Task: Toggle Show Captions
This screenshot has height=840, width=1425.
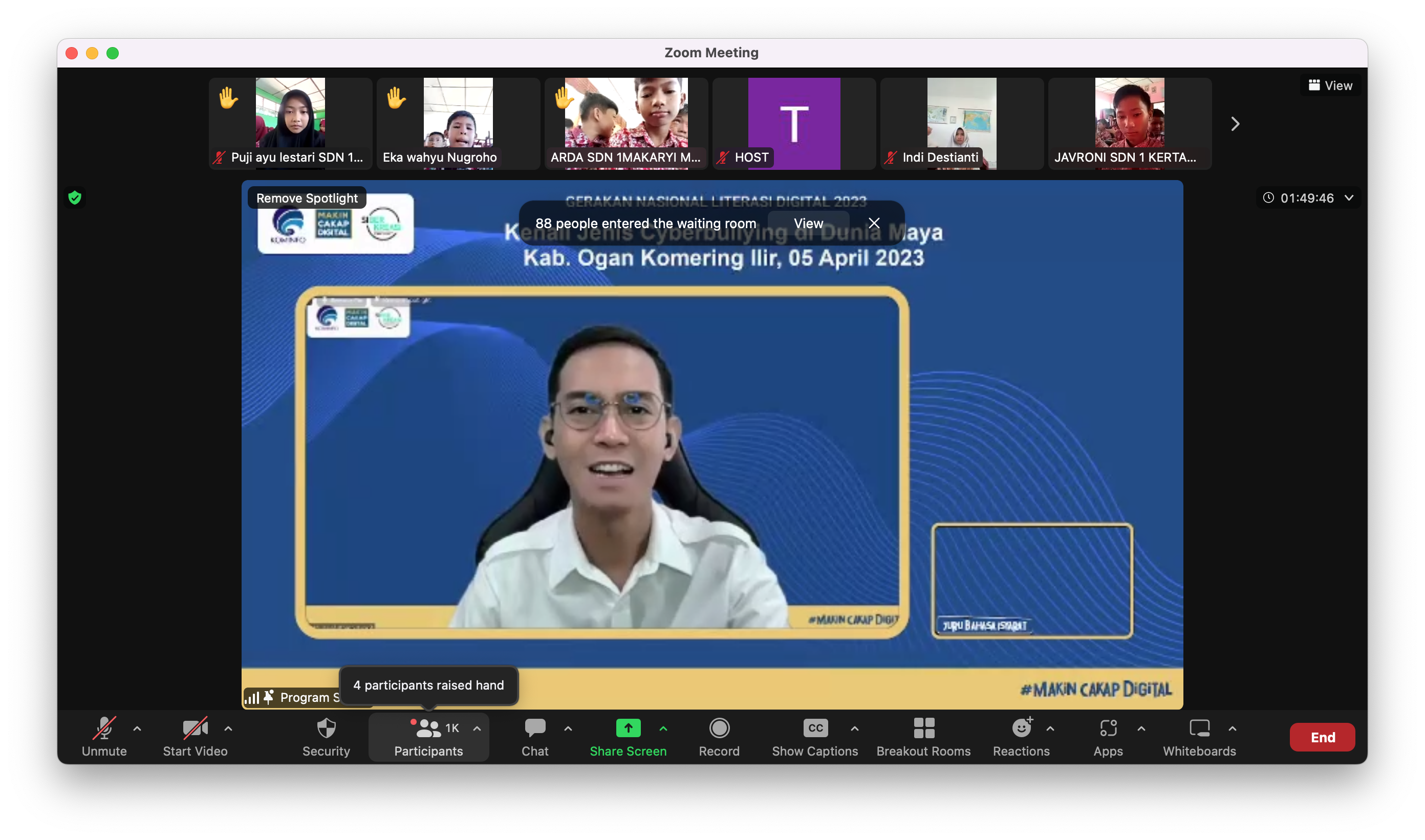Action: point(815,737)
